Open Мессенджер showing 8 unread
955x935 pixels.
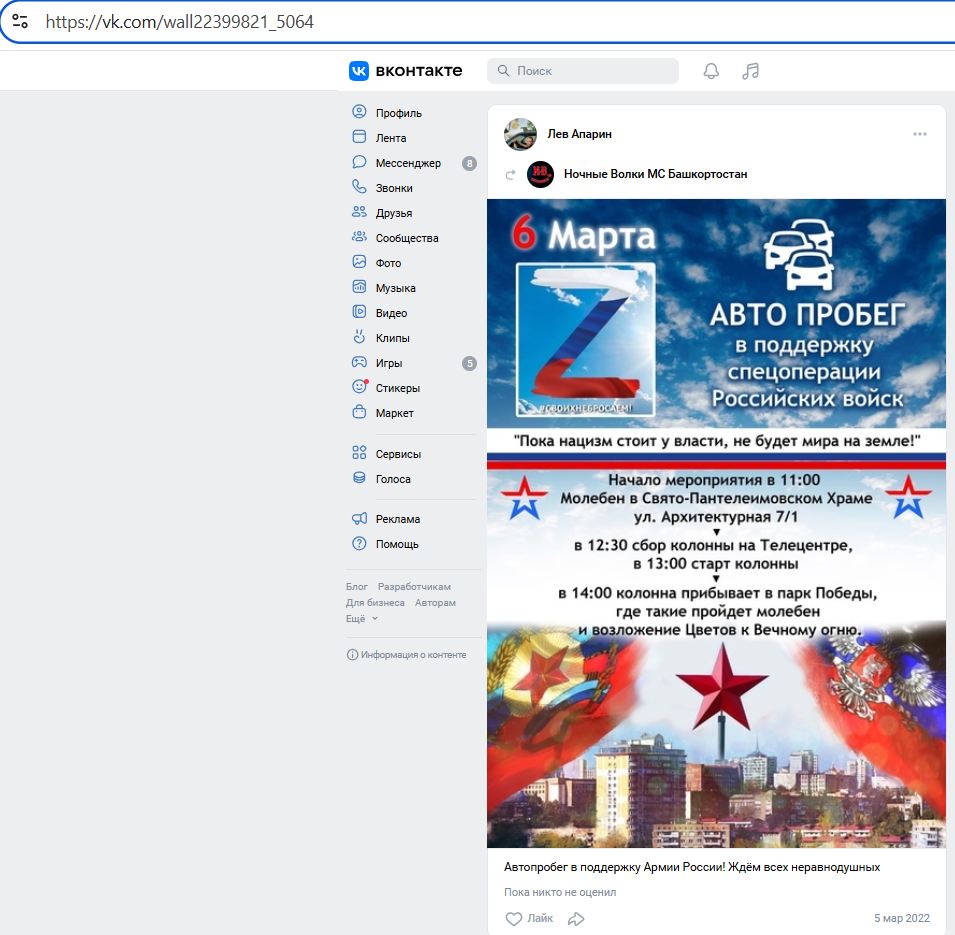coord(406,161)
